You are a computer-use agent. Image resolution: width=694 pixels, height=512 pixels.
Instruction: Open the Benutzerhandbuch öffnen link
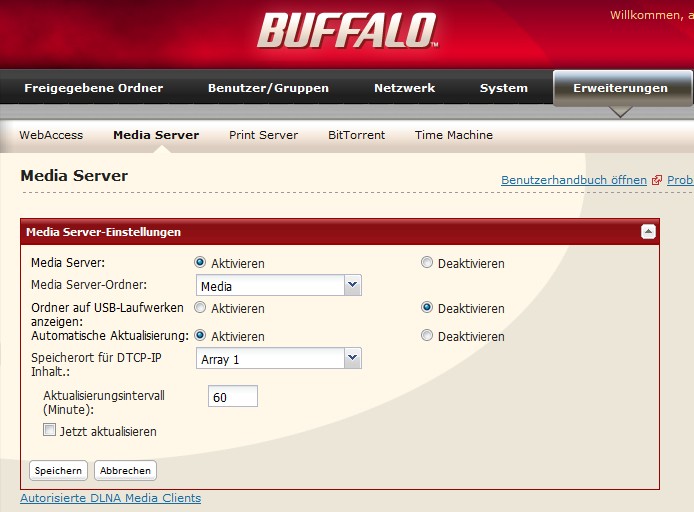pyautogui.click(x=574, y=180)
